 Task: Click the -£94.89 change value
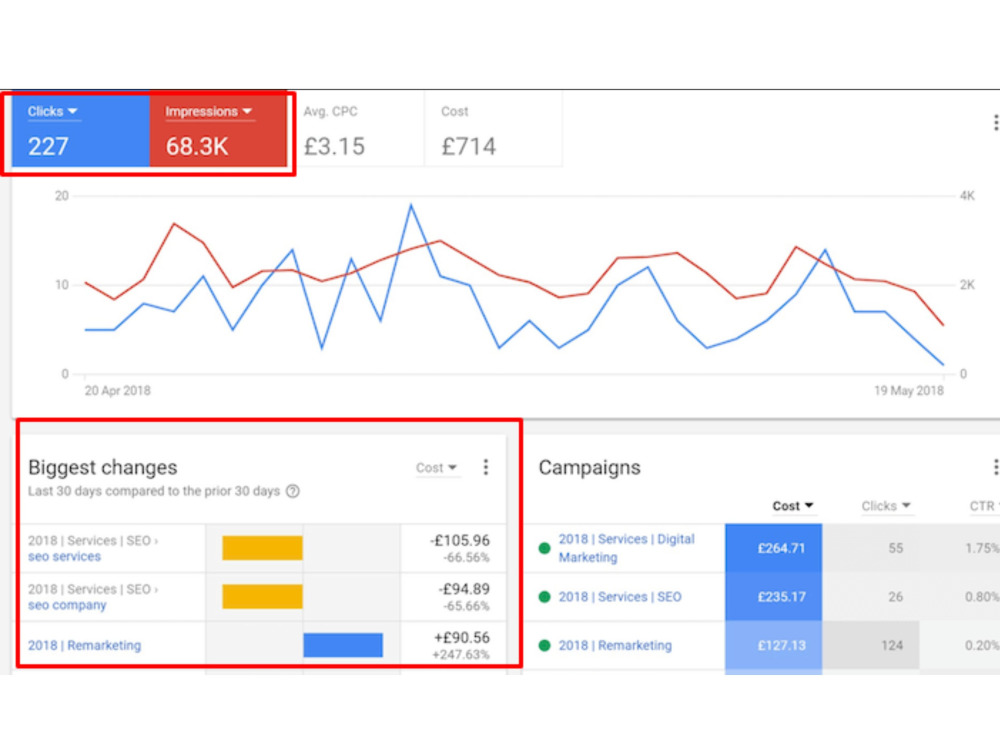tap(464, 589)
